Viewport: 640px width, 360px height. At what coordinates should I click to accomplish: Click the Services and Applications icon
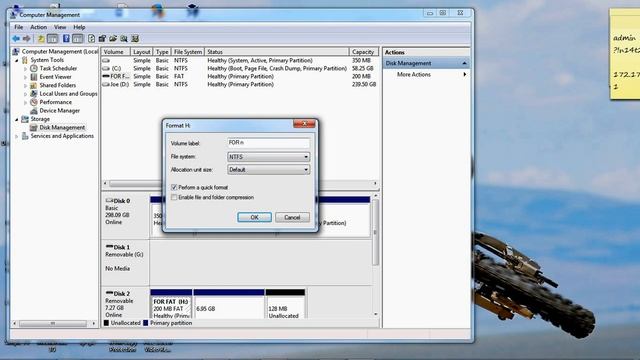[25, 136]
